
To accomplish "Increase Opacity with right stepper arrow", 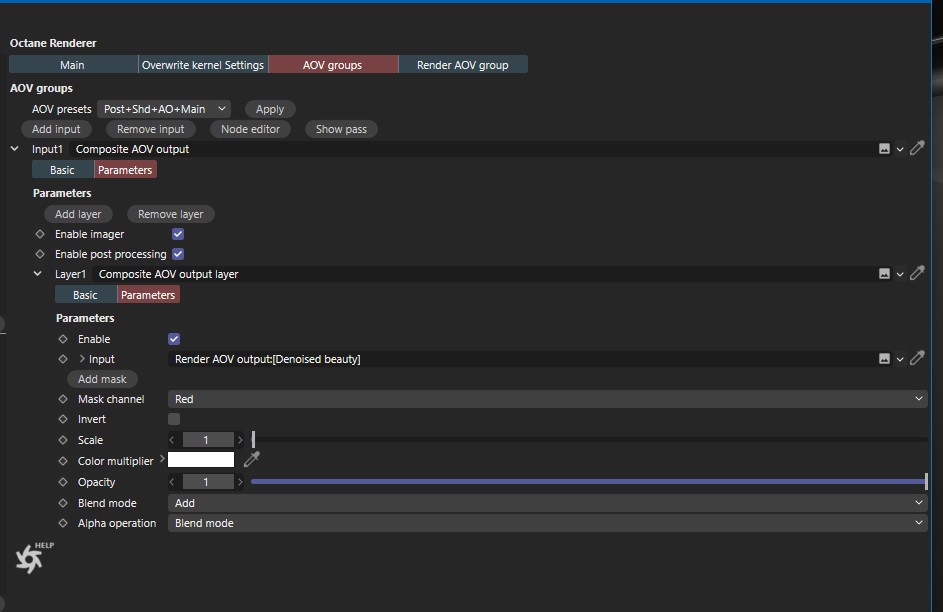I will click(240, 482).
